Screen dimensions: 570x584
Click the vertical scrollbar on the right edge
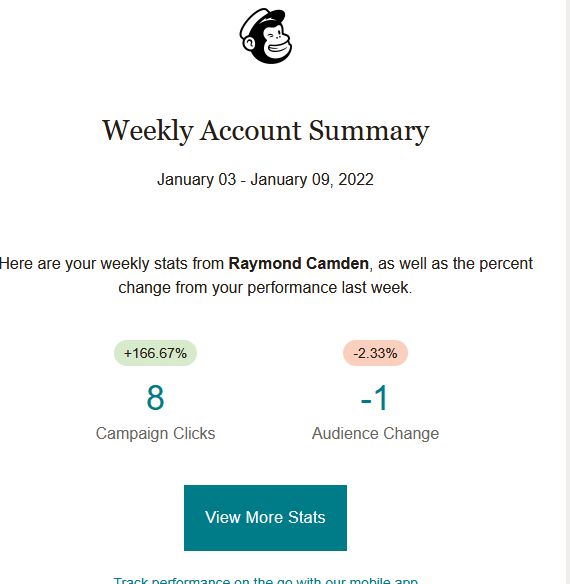[568, 292]
